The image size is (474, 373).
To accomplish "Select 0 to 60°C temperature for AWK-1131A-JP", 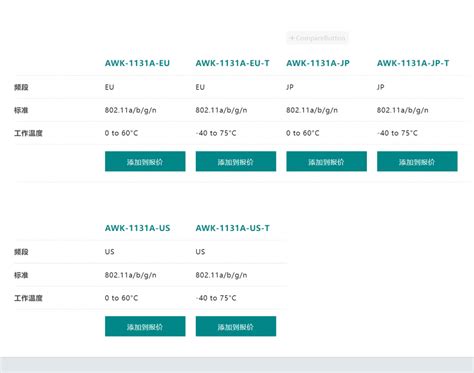I will tap(303, 133).
